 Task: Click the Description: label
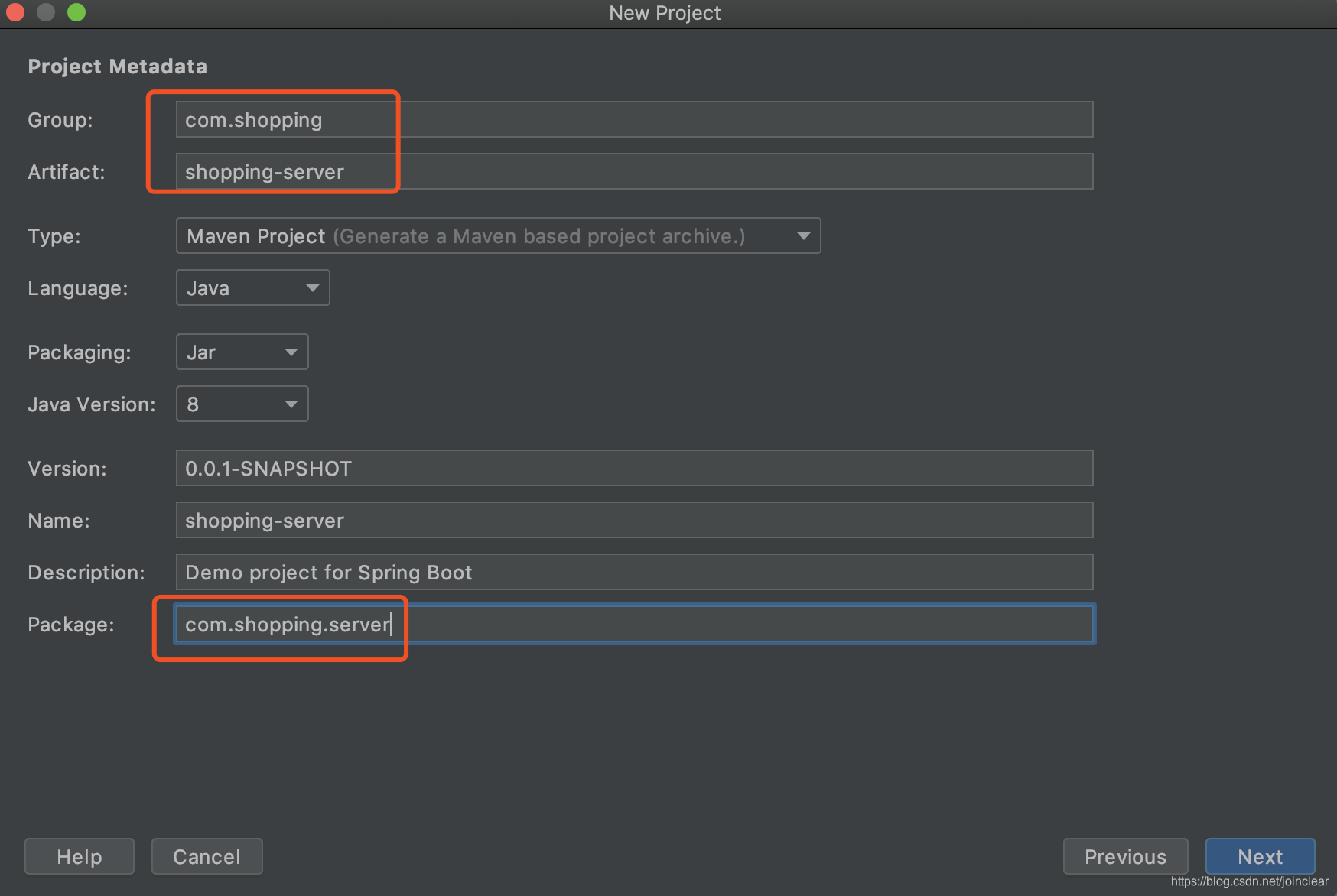86,573
